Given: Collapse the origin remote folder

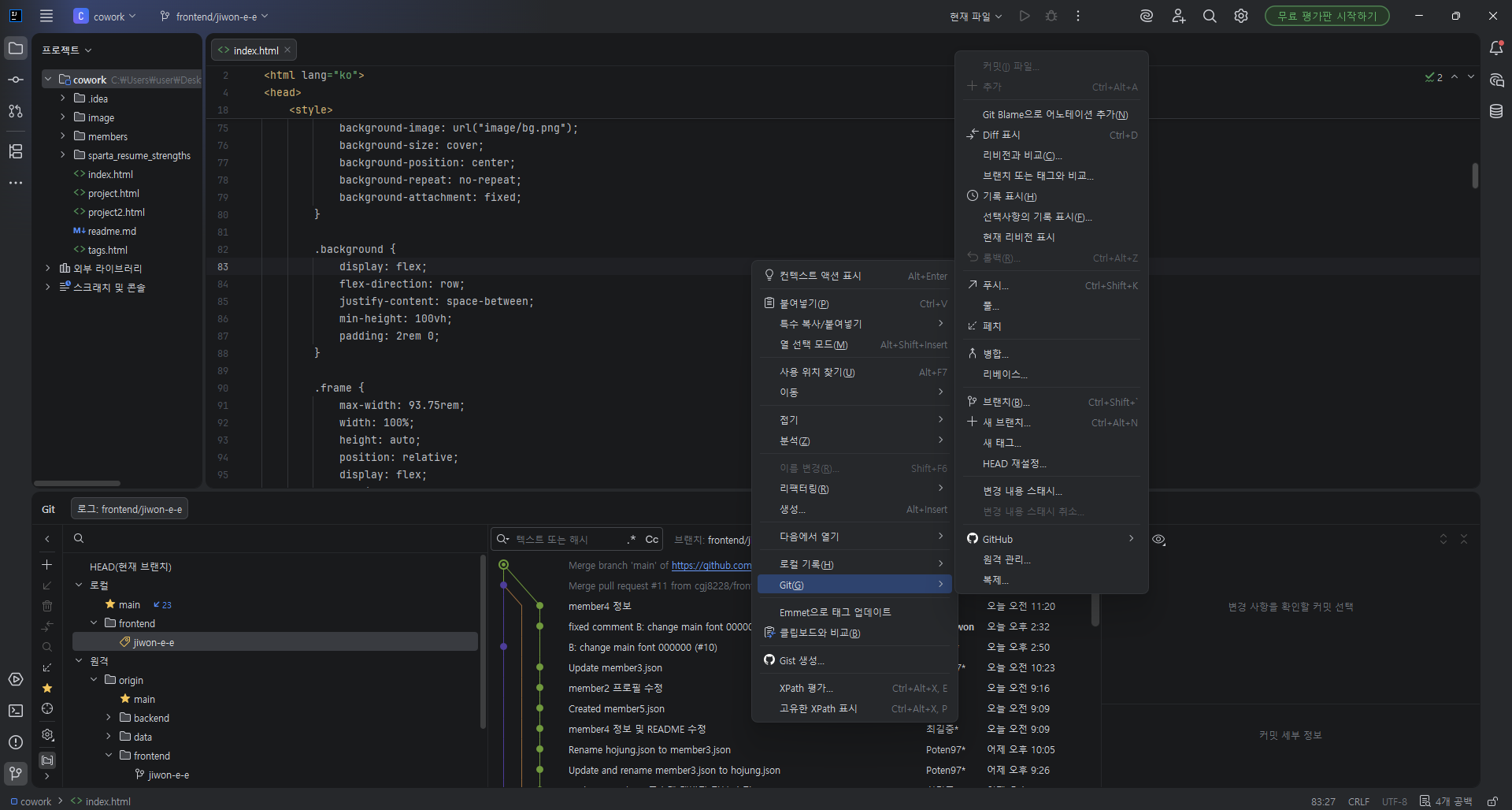Looking at the screenshot, I should coord(94,680).
